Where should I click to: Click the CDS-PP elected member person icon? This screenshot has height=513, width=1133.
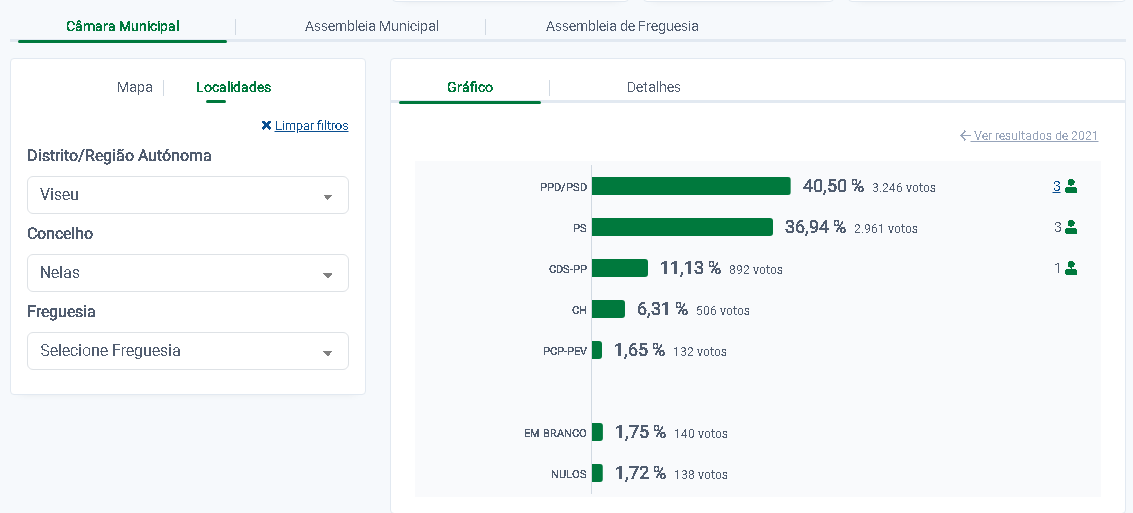(x=1071, y=268)
